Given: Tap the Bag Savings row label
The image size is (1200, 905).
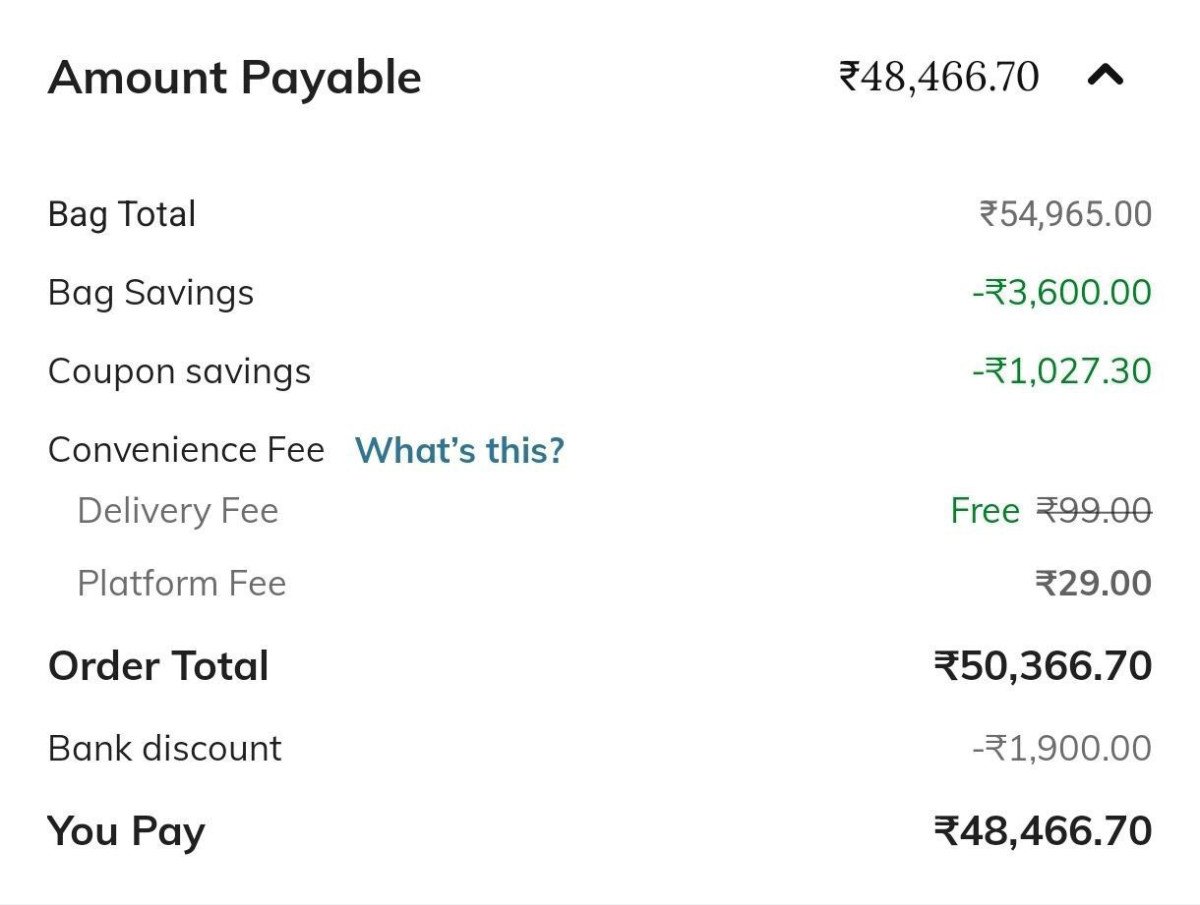Looking at the screenshot, I should 151,293.
